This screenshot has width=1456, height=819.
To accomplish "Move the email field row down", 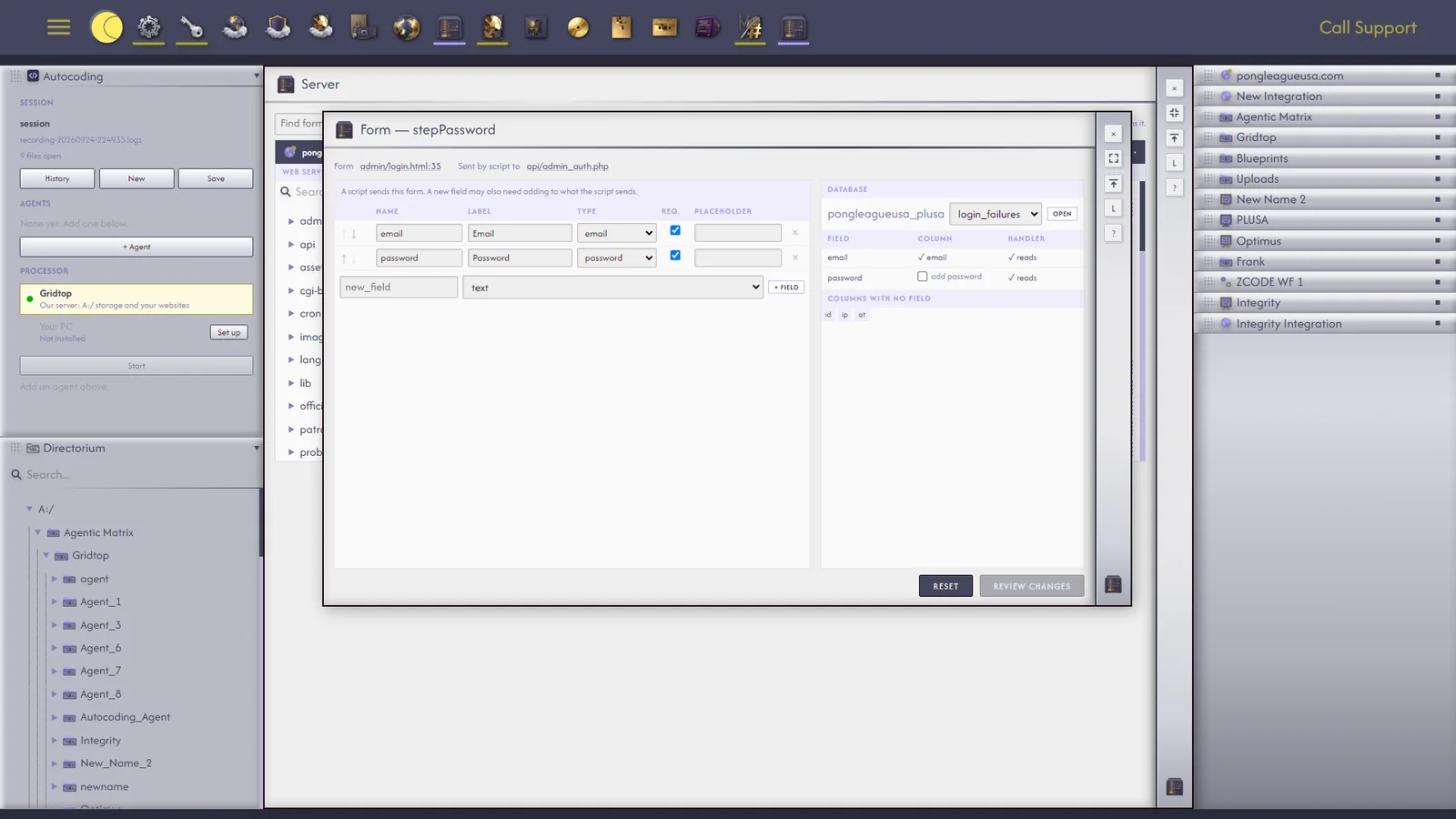I will pos(354,234).
